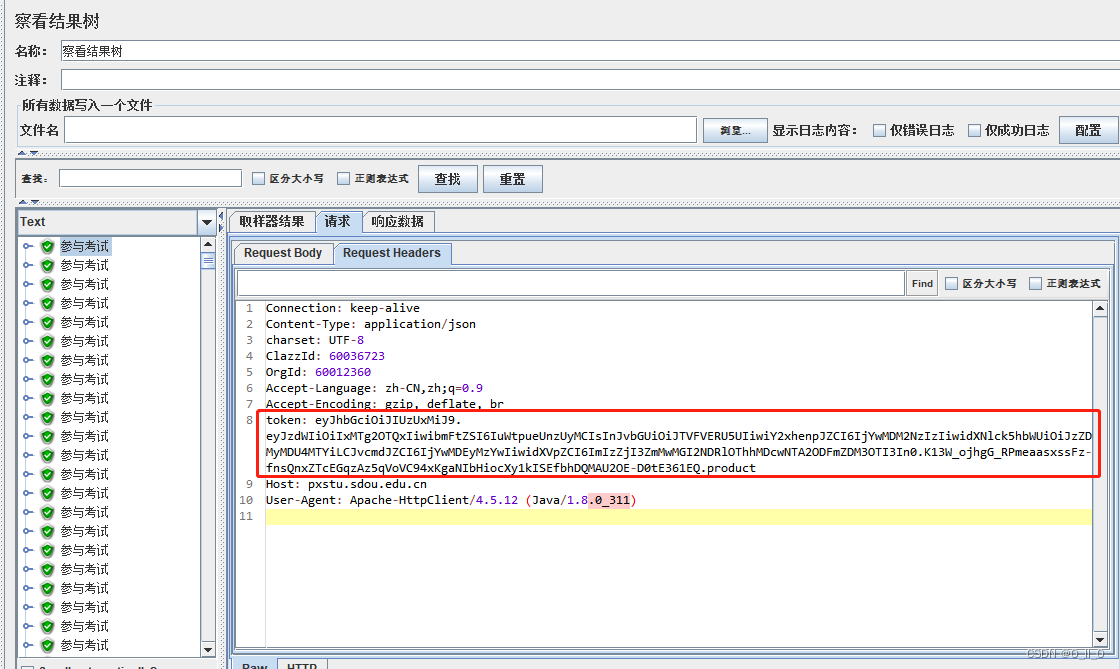Click the green success icon of the first 参与考试 sample
The width and height of the screenshot is (1120, 669).
pyautogui.click(x=46, y=245)
